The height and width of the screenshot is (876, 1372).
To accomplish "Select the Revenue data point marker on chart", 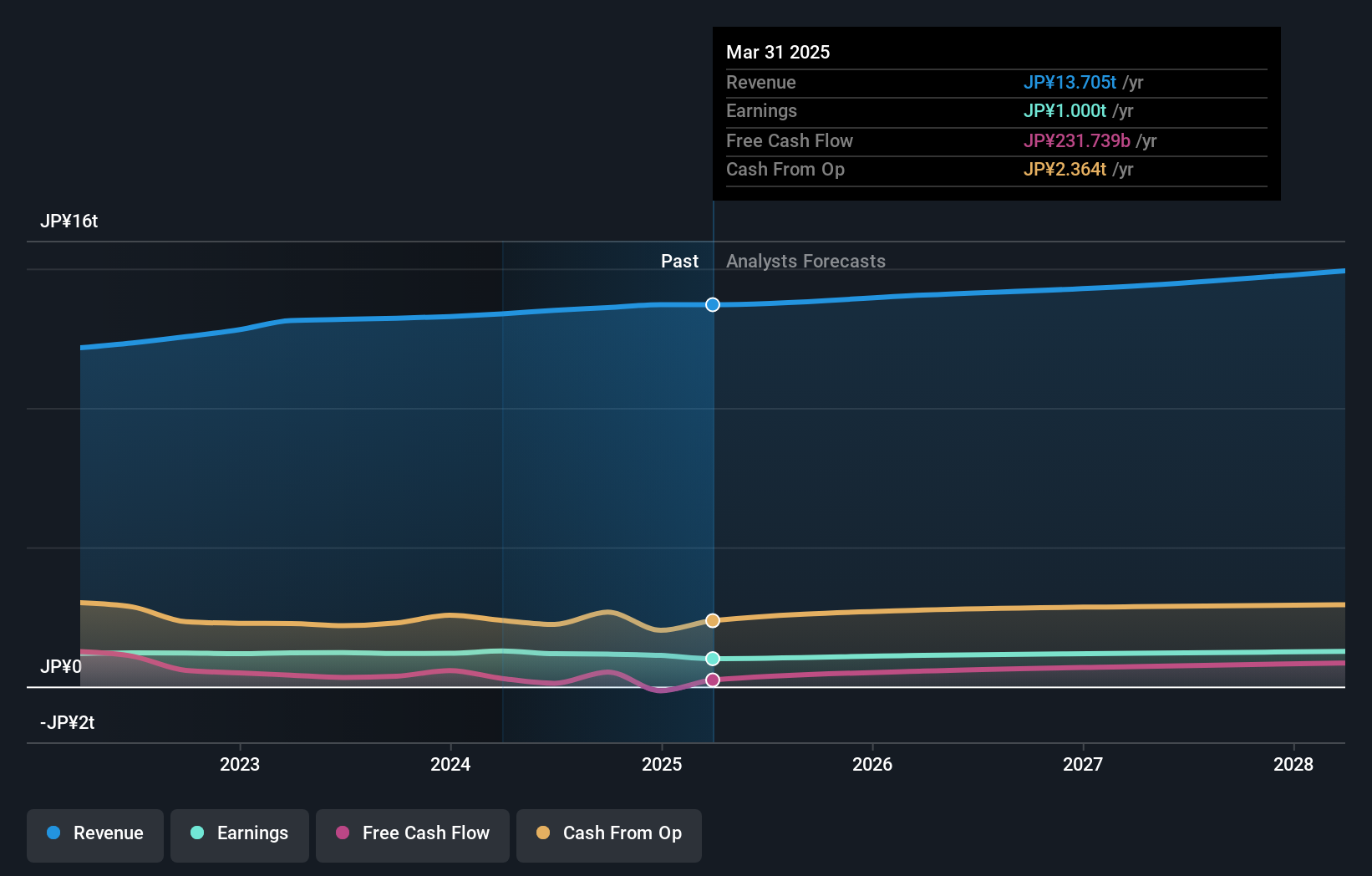I will pyautogui.click(x=712, y=305).
